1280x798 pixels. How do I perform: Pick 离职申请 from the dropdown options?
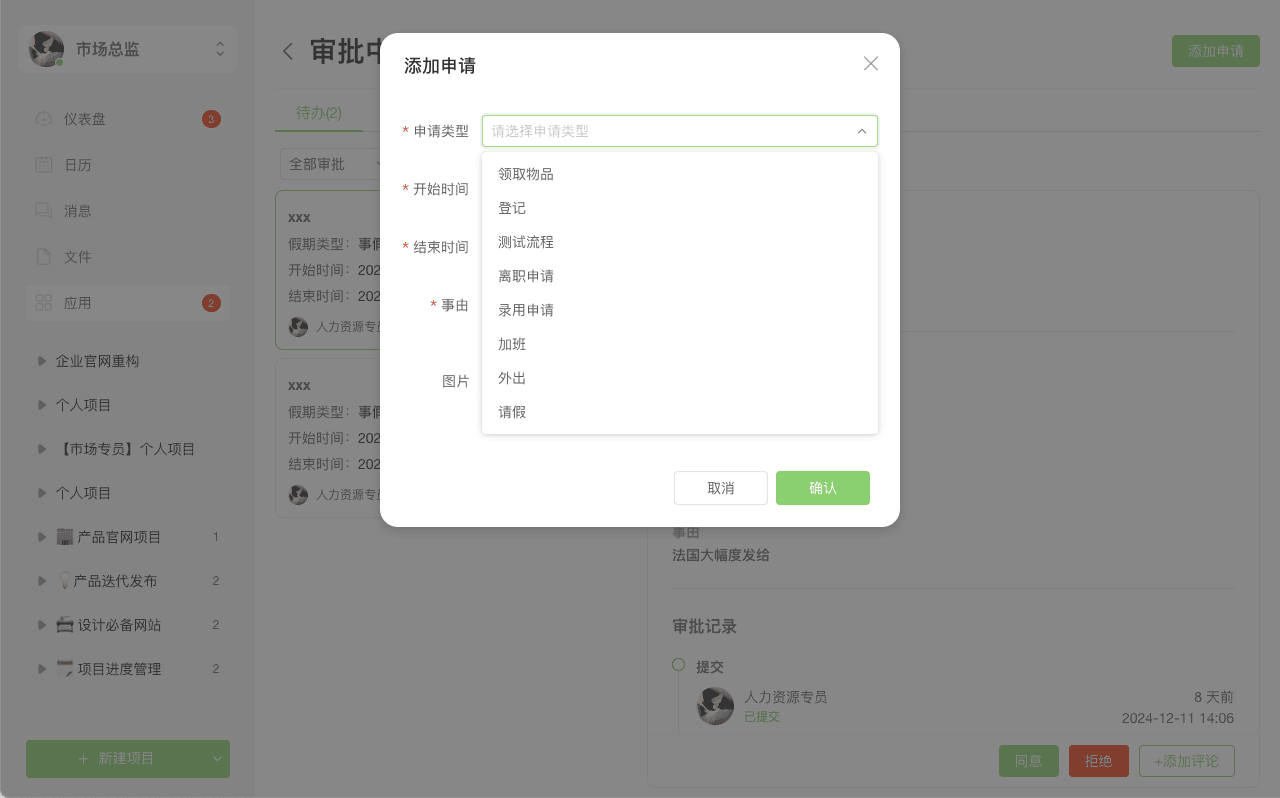(526, 276)
